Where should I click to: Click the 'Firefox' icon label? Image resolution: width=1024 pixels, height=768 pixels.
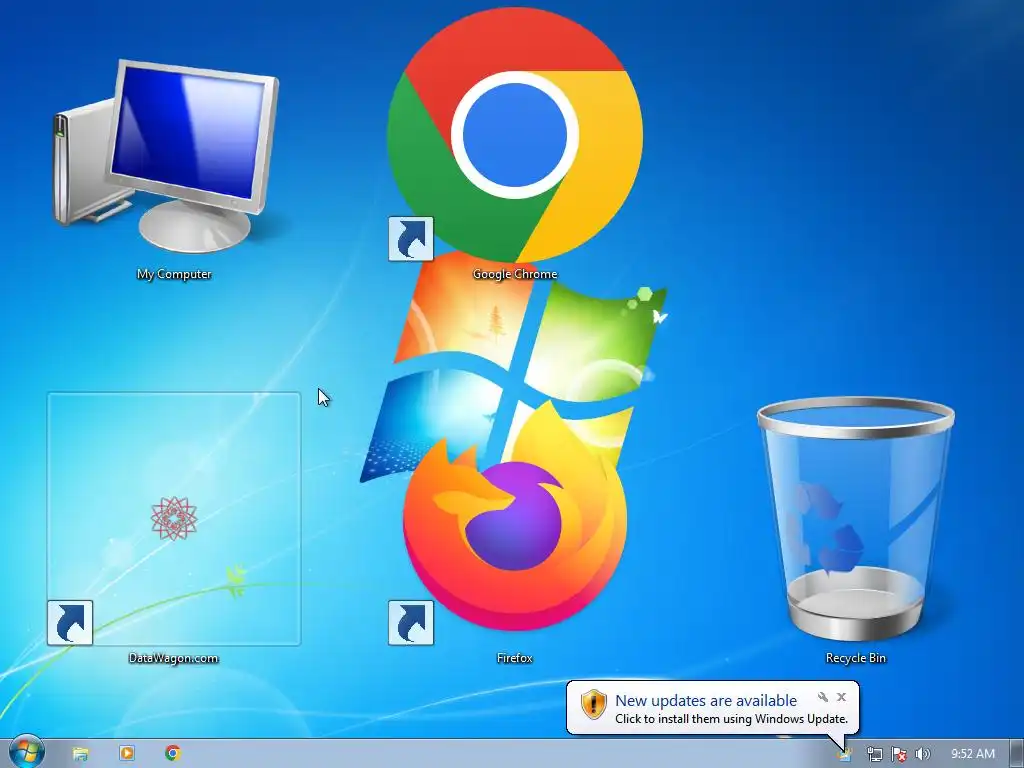[515, 658]
